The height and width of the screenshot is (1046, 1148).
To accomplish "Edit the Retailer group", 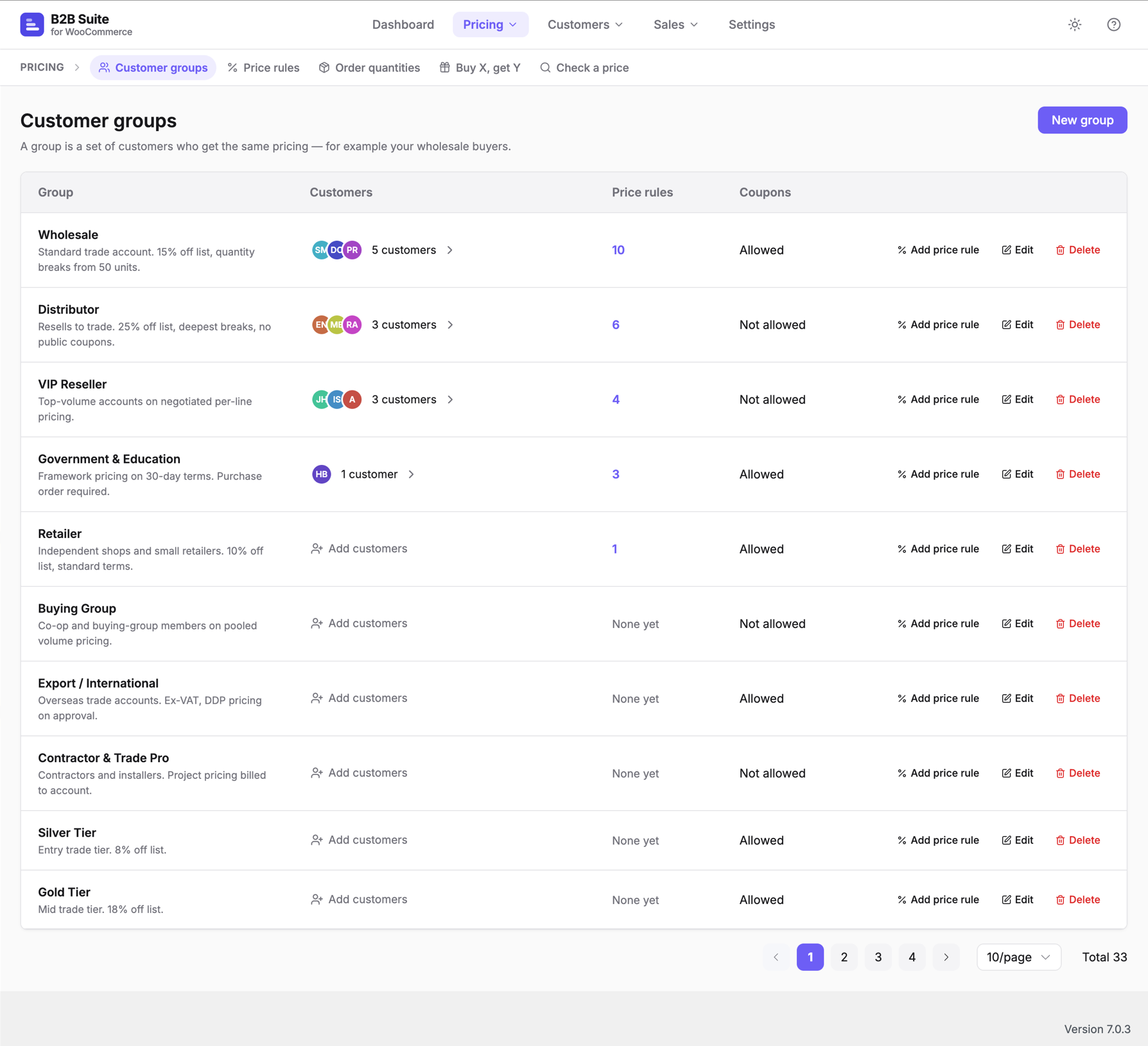I will (1018, 549).
